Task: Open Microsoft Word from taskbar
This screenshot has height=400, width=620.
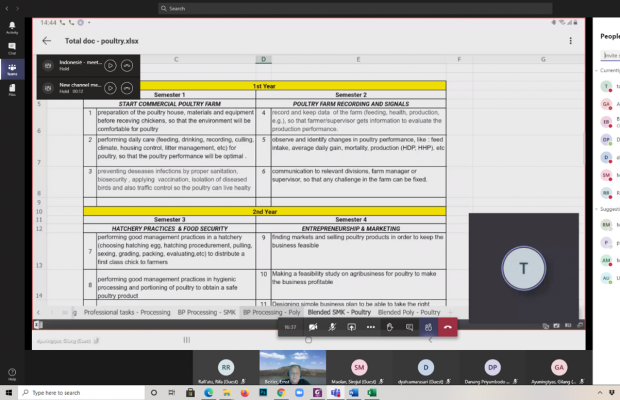Action: (x=353, y=392)
